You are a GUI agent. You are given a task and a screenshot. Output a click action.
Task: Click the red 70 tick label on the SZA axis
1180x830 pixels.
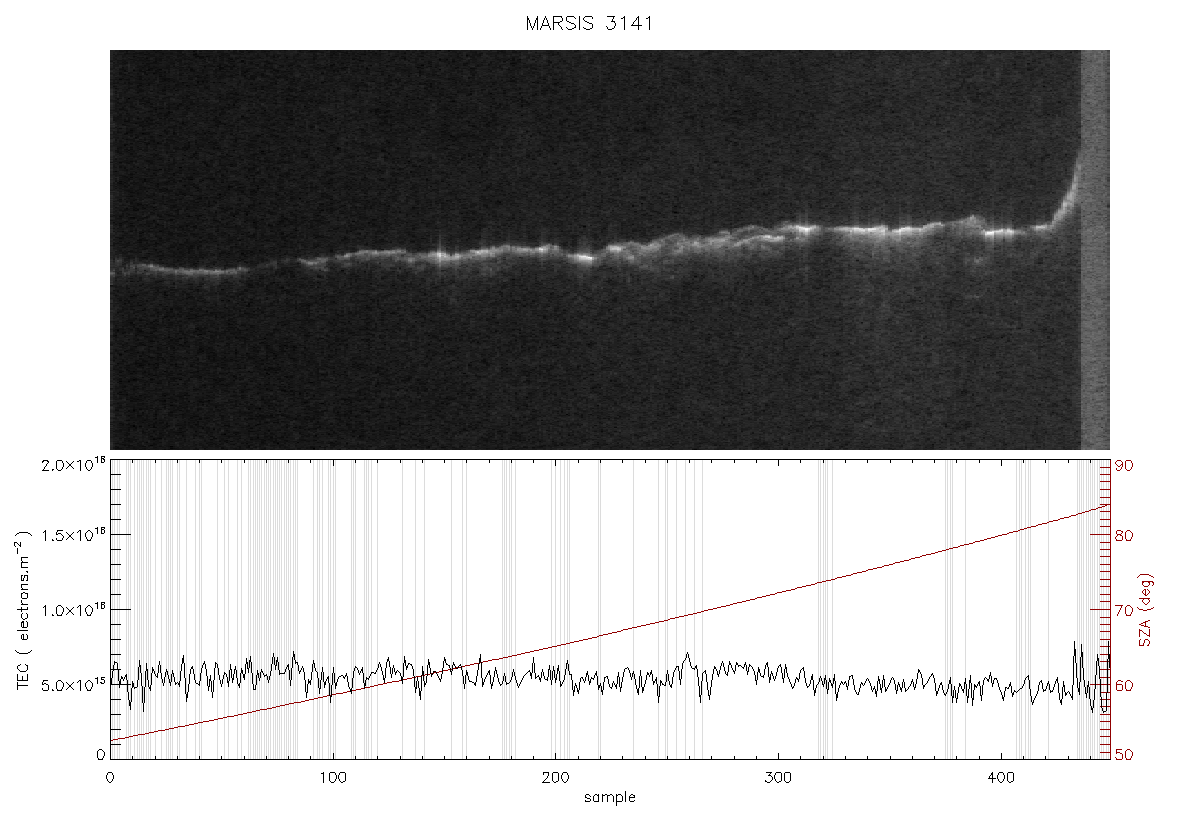tap(1124, 610)
